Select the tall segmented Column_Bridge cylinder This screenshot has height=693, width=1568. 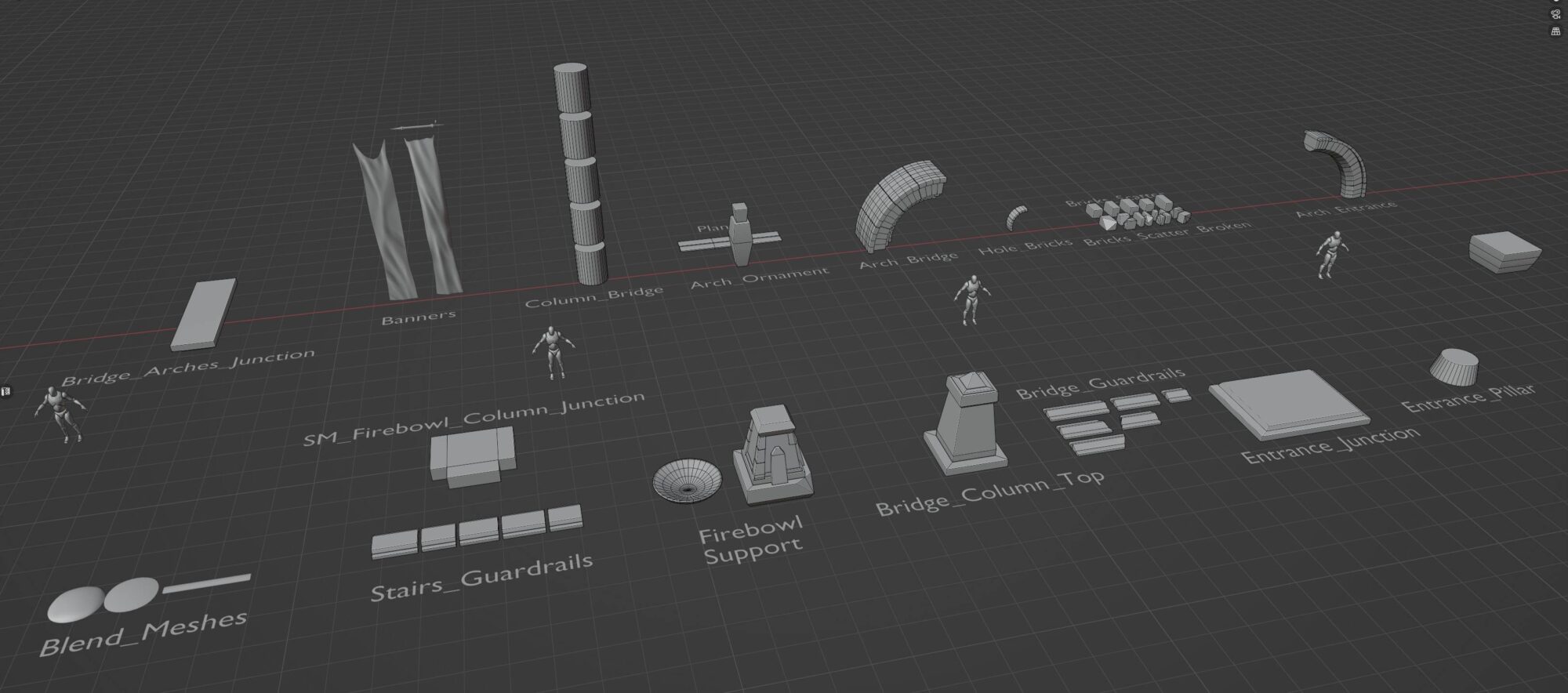[582, 174]
